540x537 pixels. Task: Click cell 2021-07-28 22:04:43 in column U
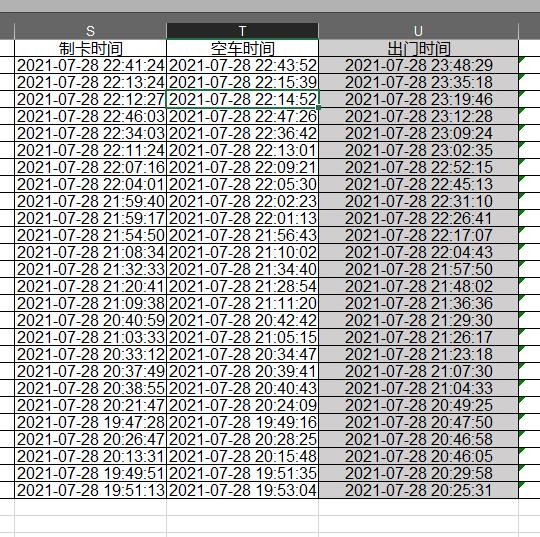pos(418,252)
